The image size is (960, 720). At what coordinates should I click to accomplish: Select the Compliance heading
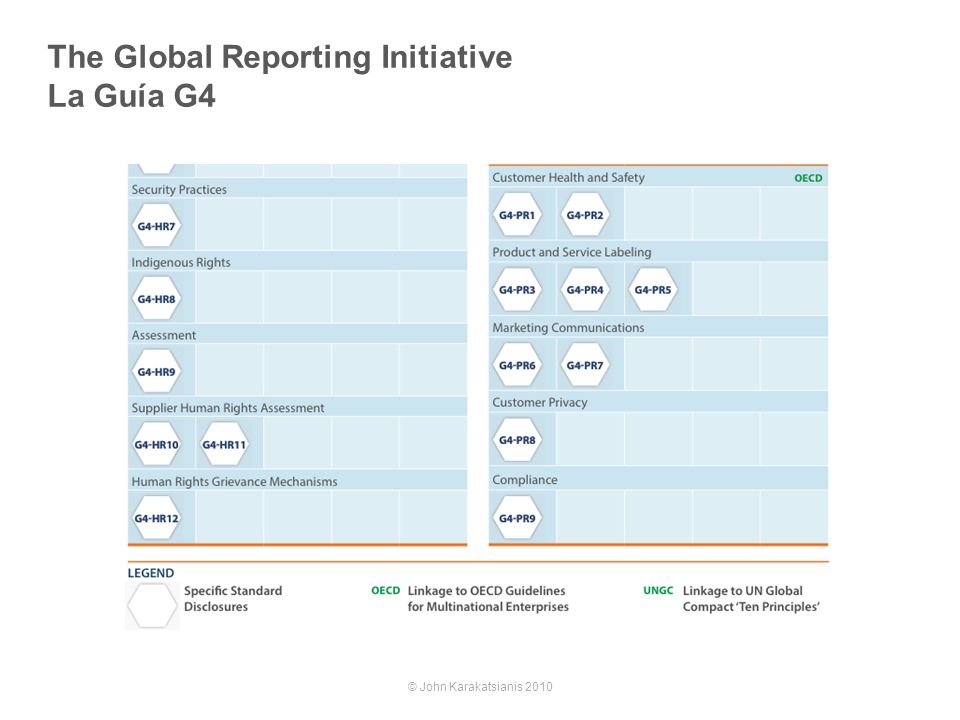(525, 480)
